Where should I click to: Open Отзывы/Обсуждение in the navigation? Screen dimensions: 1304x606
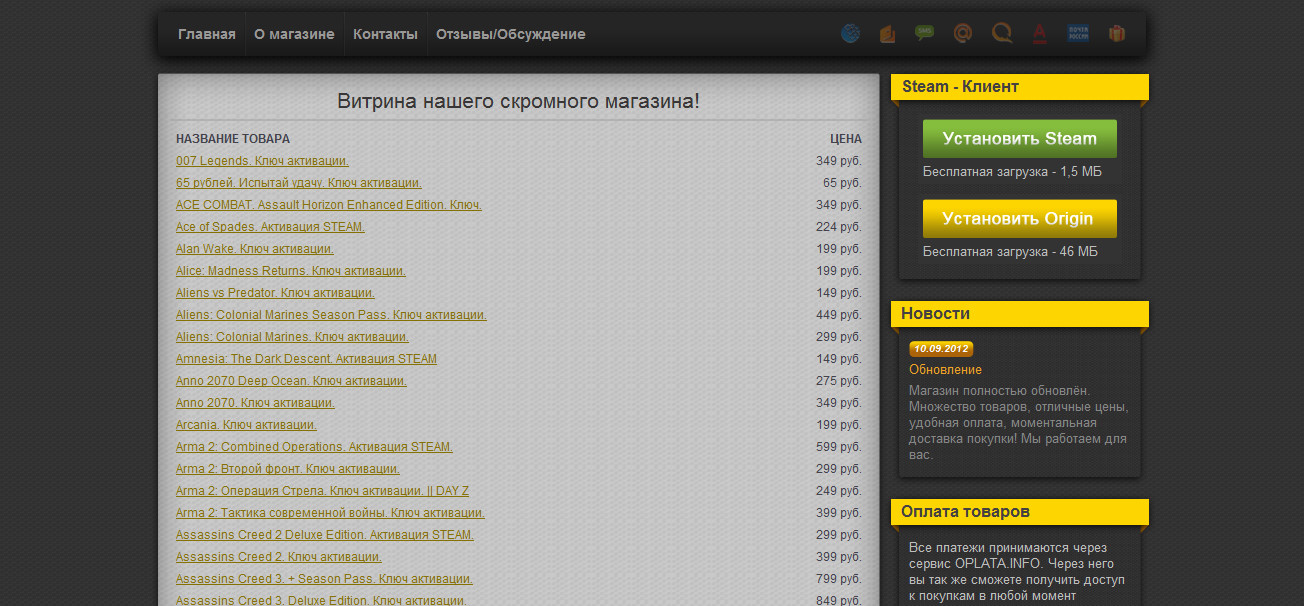coord(511,34)
